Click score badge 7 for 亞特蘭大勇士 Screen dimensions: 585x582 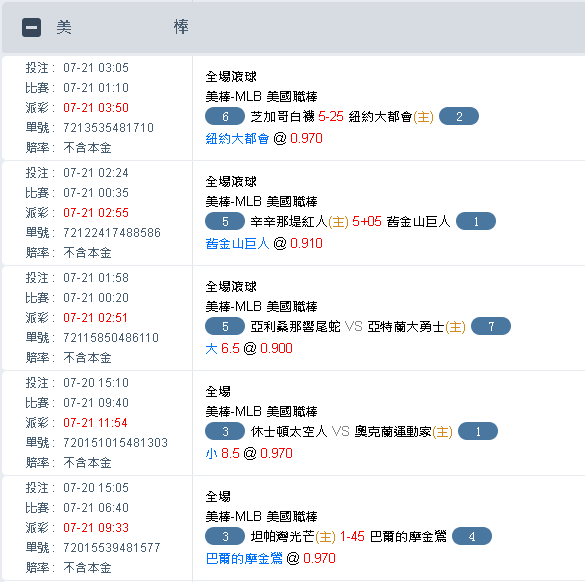[491, 326]
